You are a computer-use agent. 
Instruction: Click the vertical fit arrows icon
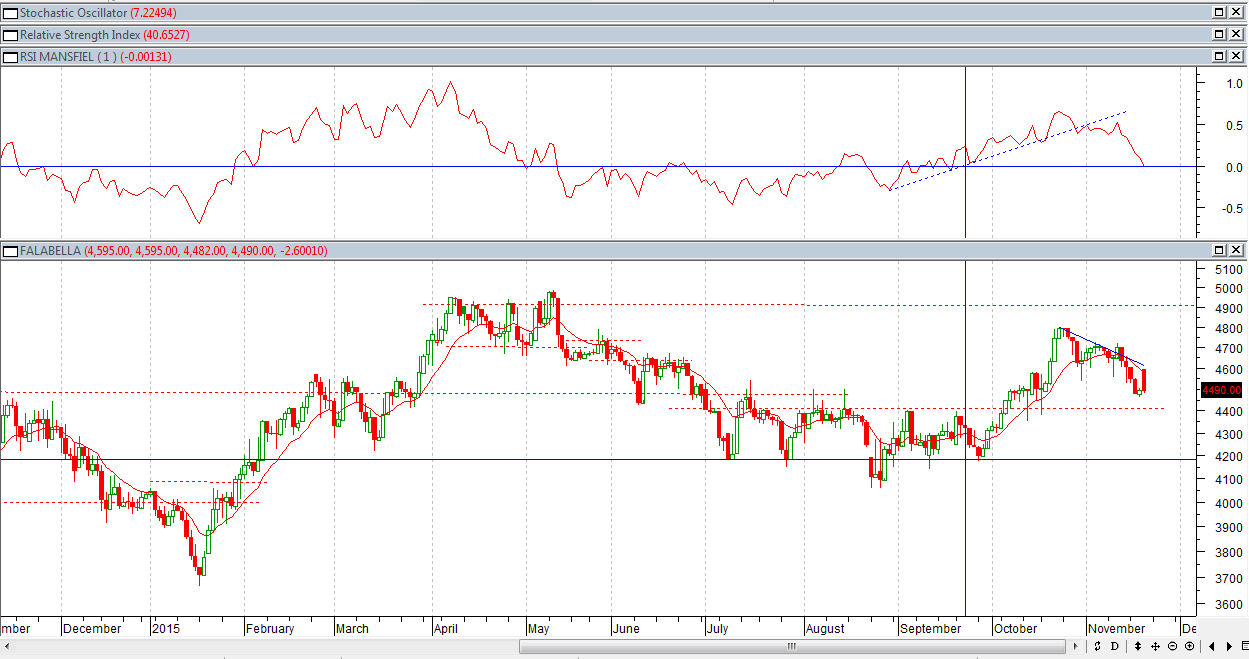pos(1139,647)
